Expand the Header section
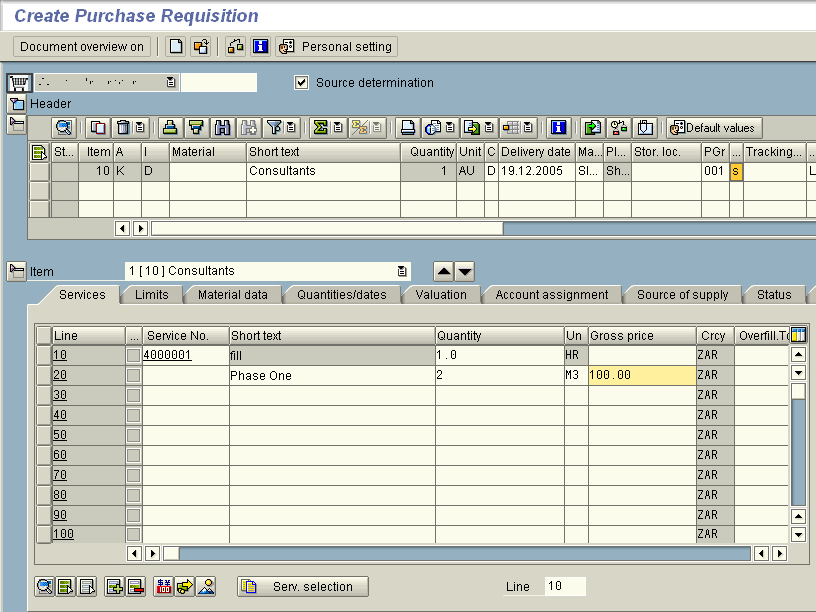 point(18,103)
